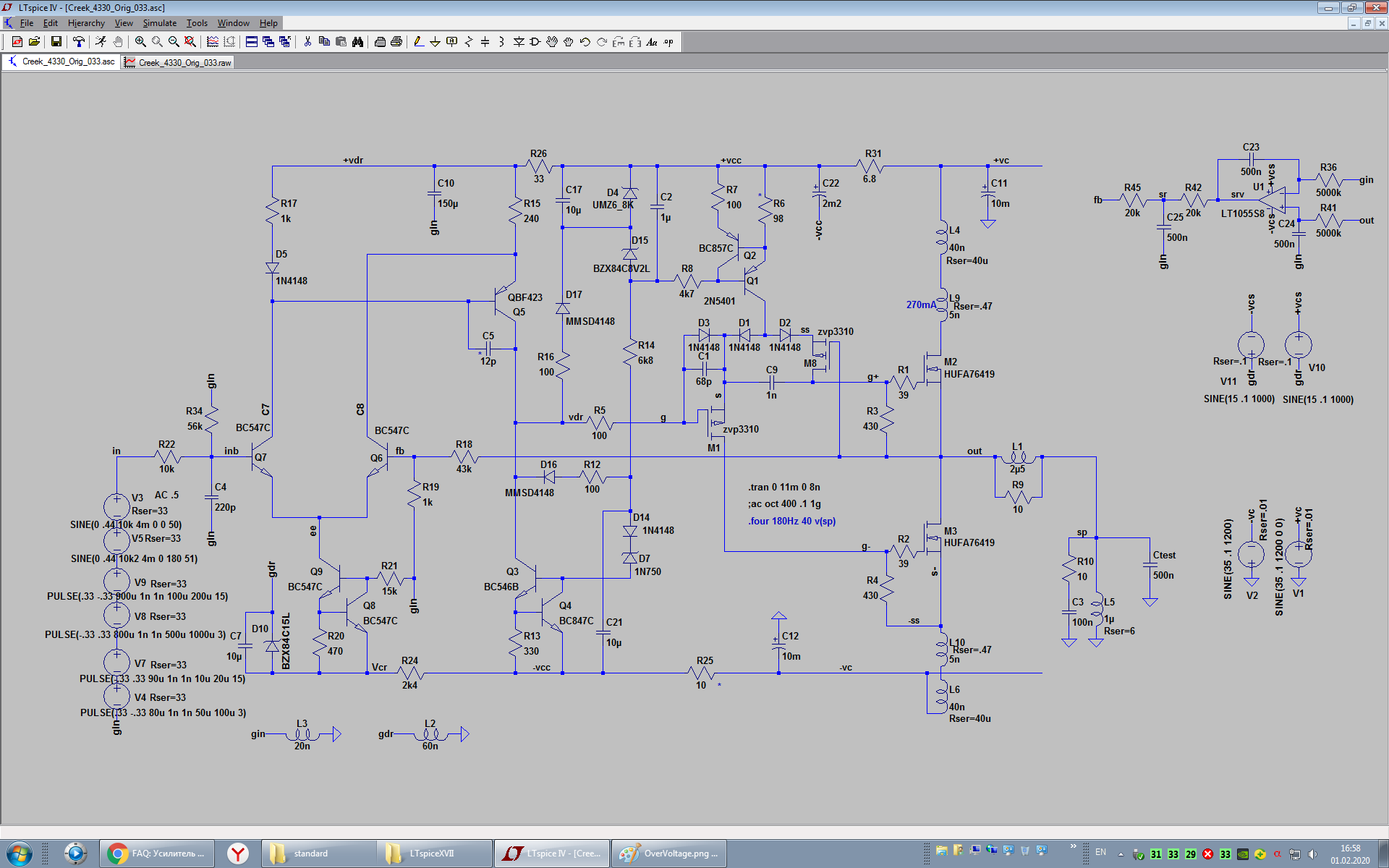This screenshot has height=868, width=1389.
Task: Open the Tools menu
Action: point(197,23)
